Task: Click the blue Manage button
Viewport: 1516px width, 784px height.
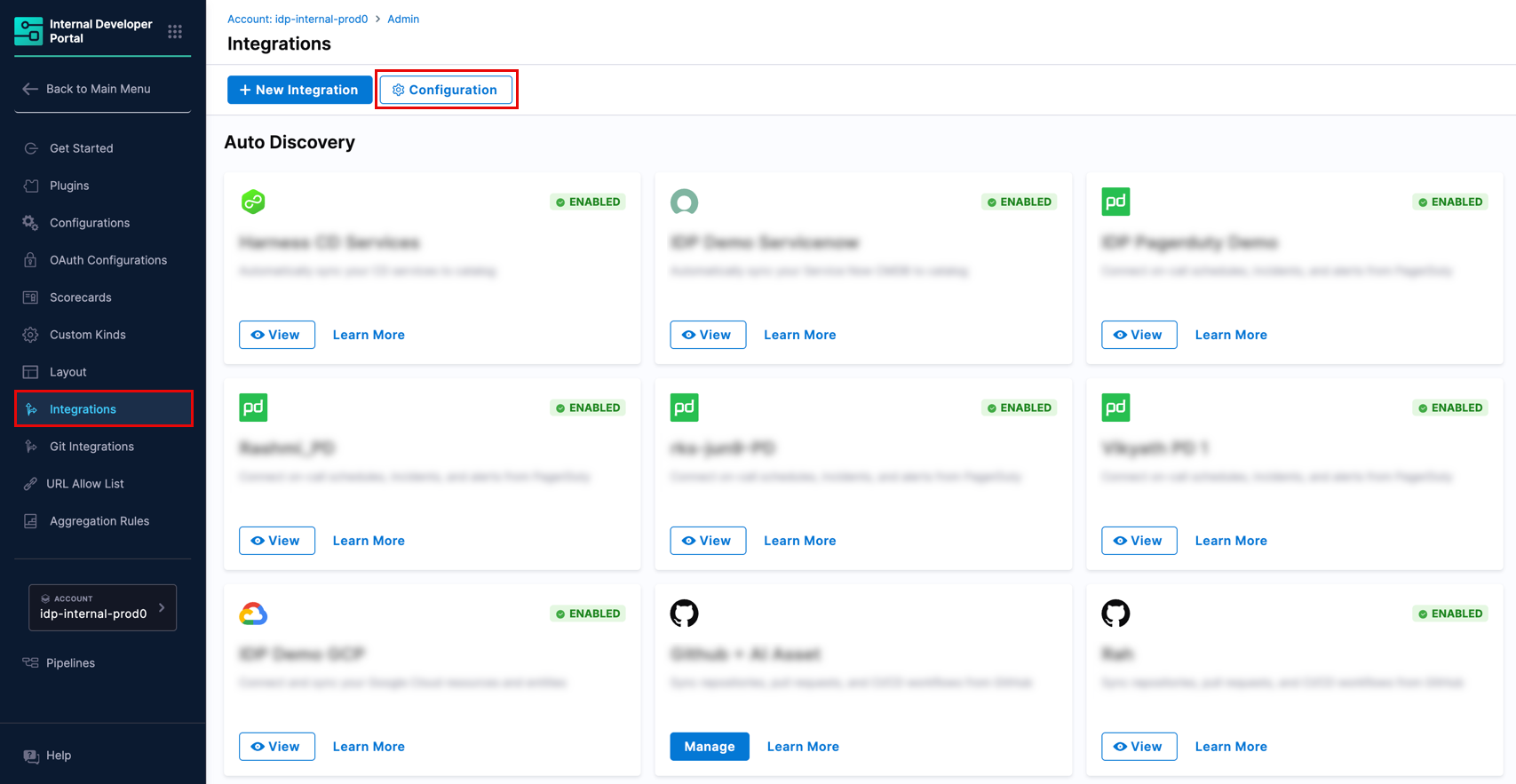Action: (710, 747)
